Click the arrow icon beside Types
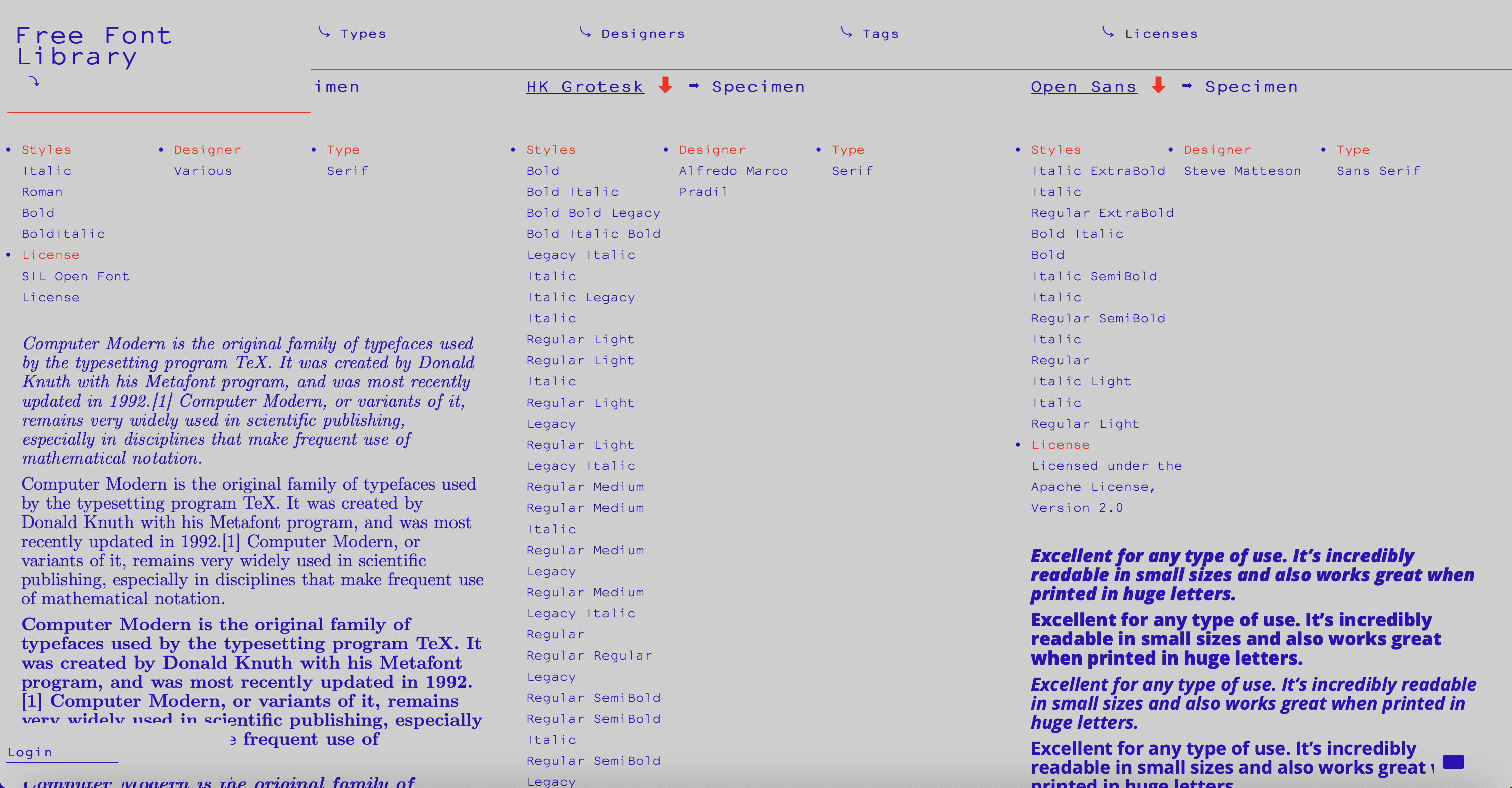 point(324,32)
